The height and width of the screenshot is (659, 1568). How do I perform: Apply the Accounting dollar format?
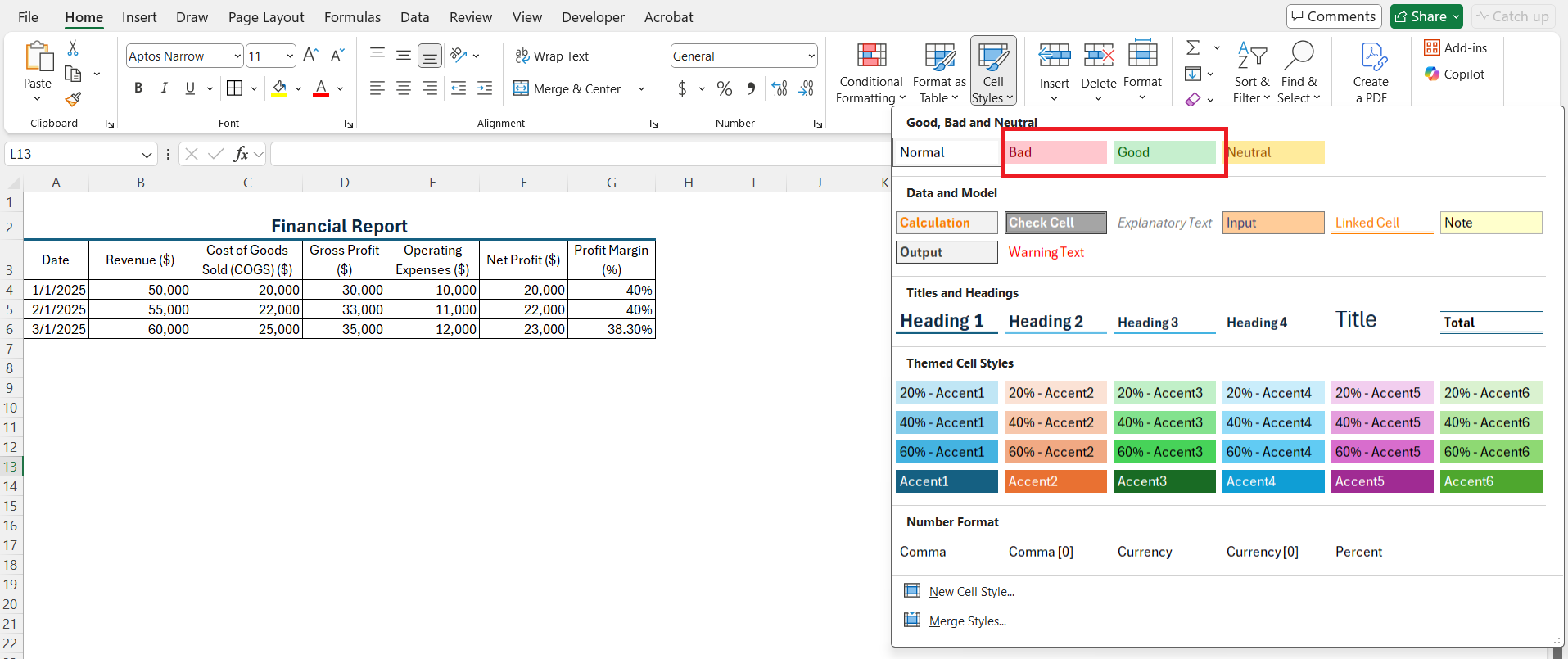[x=682, y=88]
